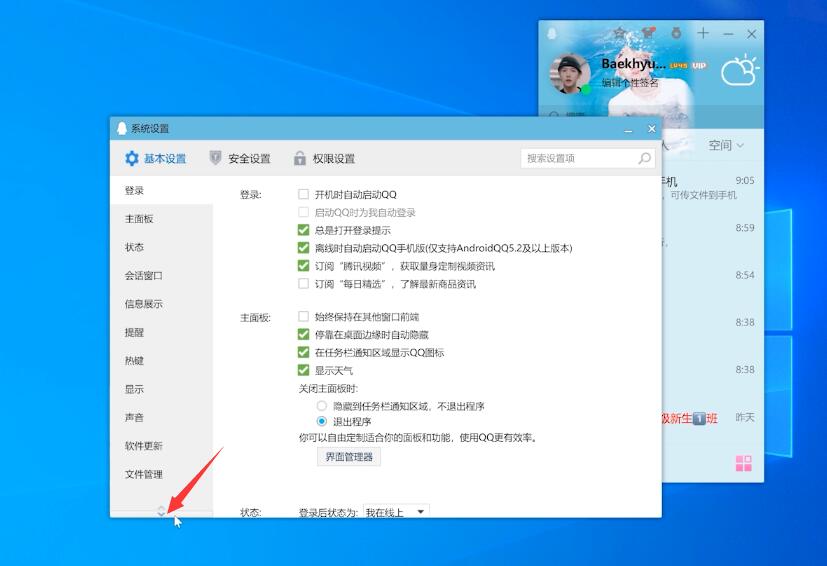Open the shirt dress-up icon in QQ panel
The image size is (827, 566).
[648, 33]
